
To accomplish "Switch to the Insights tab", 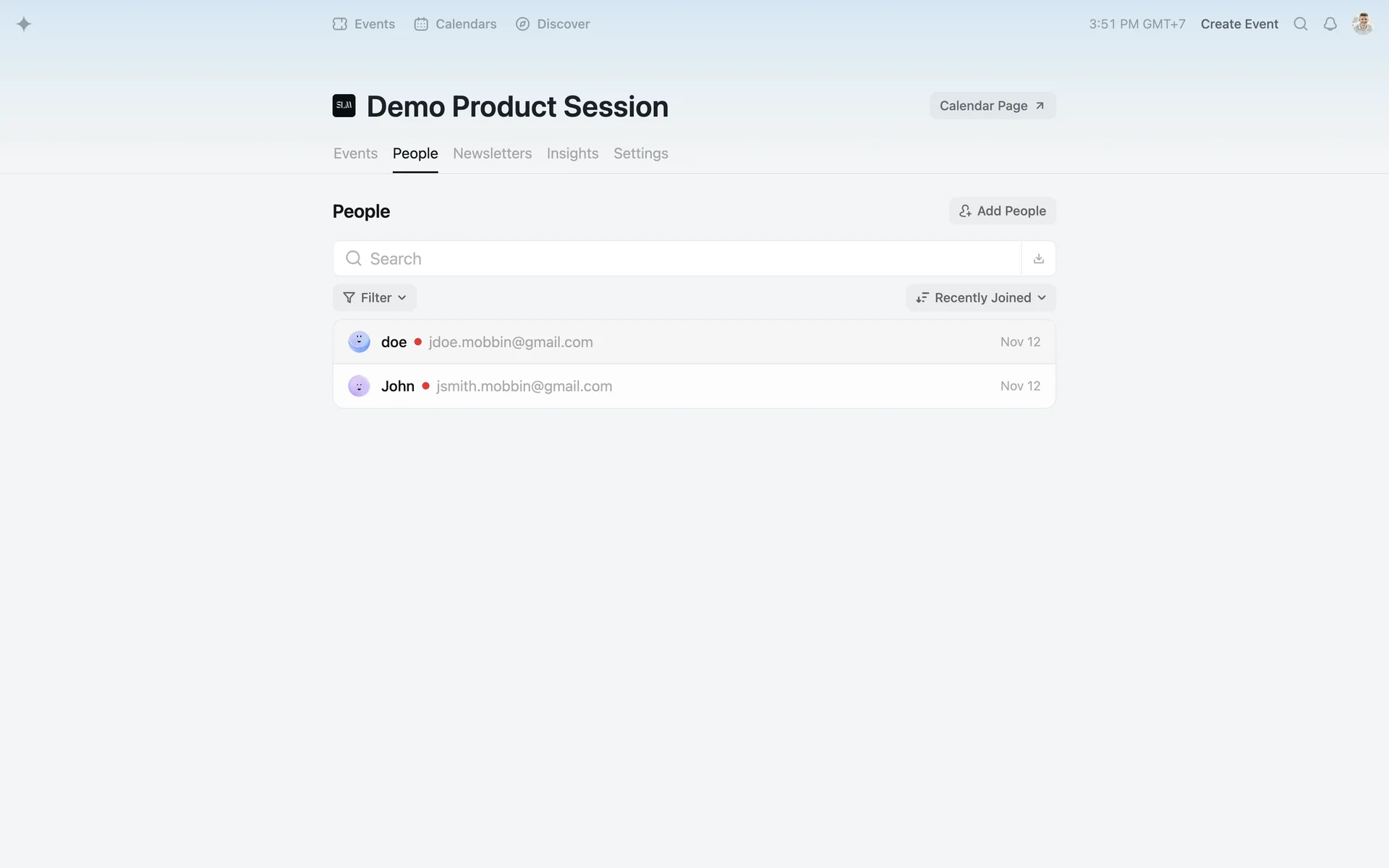I will coord(572,153).
